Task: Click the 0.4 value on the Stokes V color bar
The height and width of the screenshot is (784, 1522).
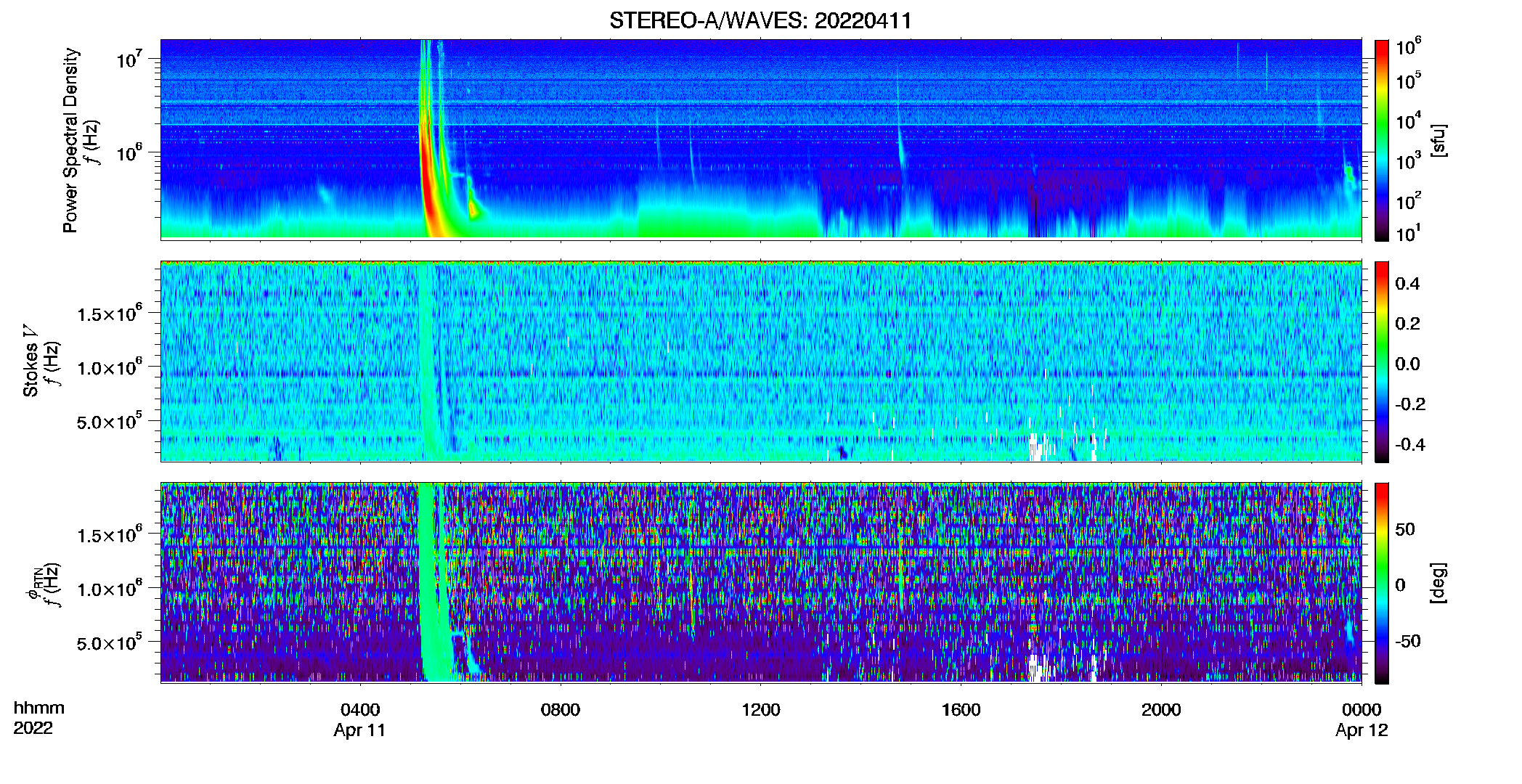Action: point(1407,284)
